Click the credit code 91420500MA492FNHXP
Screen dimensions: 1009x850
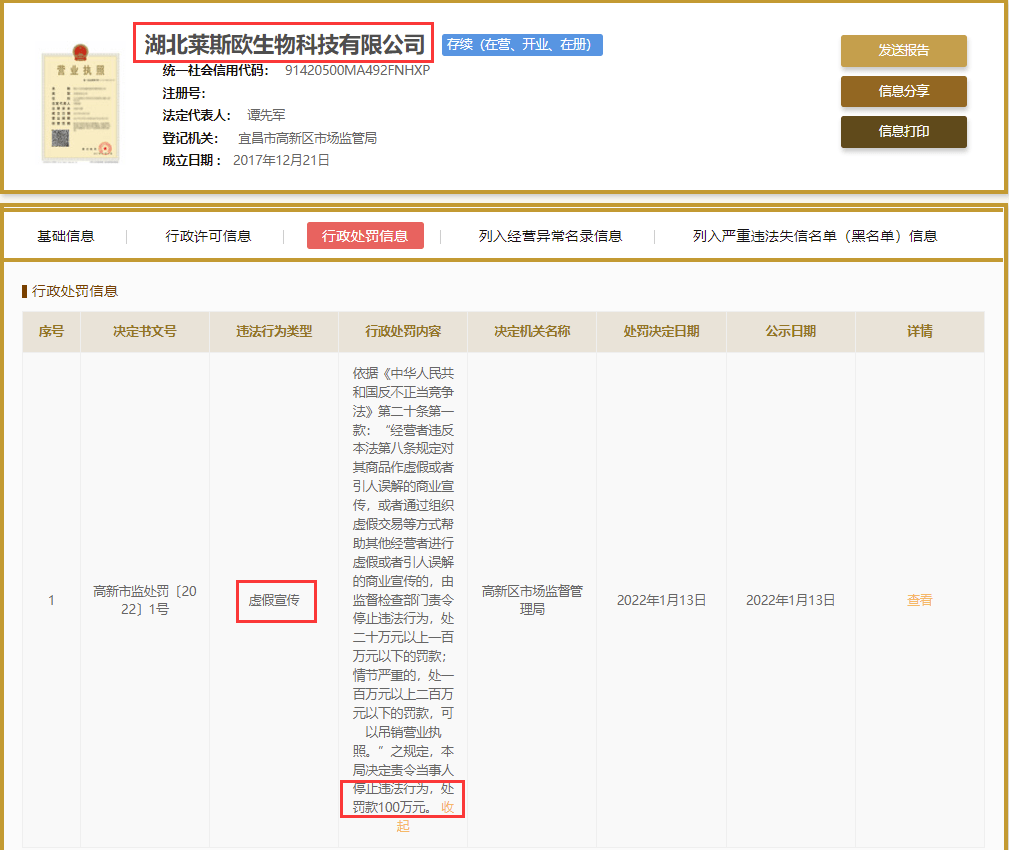click(357, 70)
